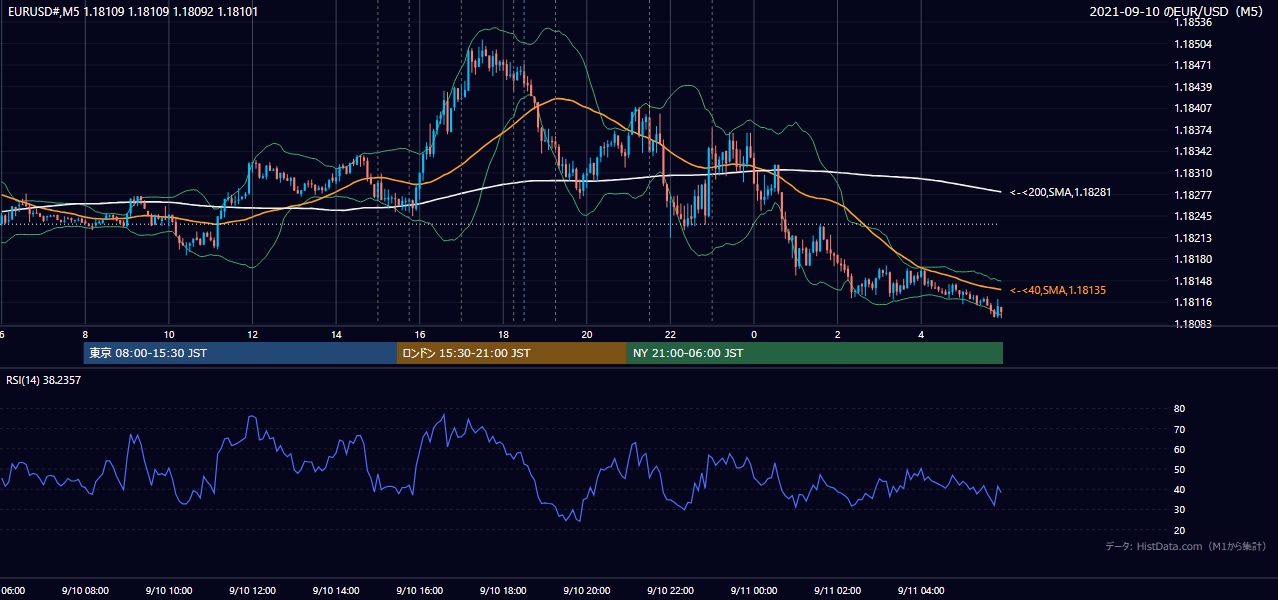Click hour tick 10 on chart axis
Viewport: 1278px width, 600px height.
[169, 334]
